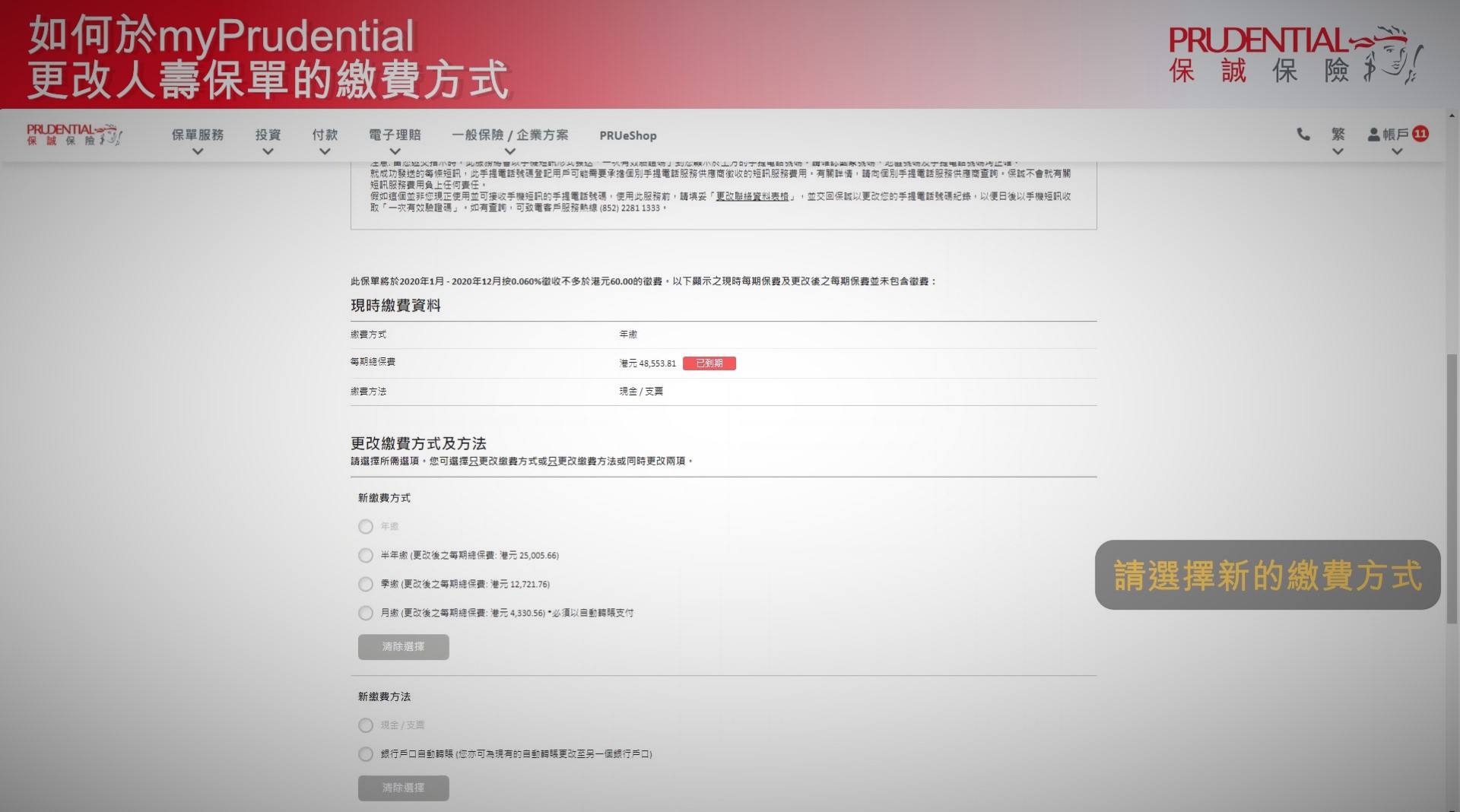Switch to the PRUeShop section
The height and width of the screenshot is (812, 1460).
630,135
